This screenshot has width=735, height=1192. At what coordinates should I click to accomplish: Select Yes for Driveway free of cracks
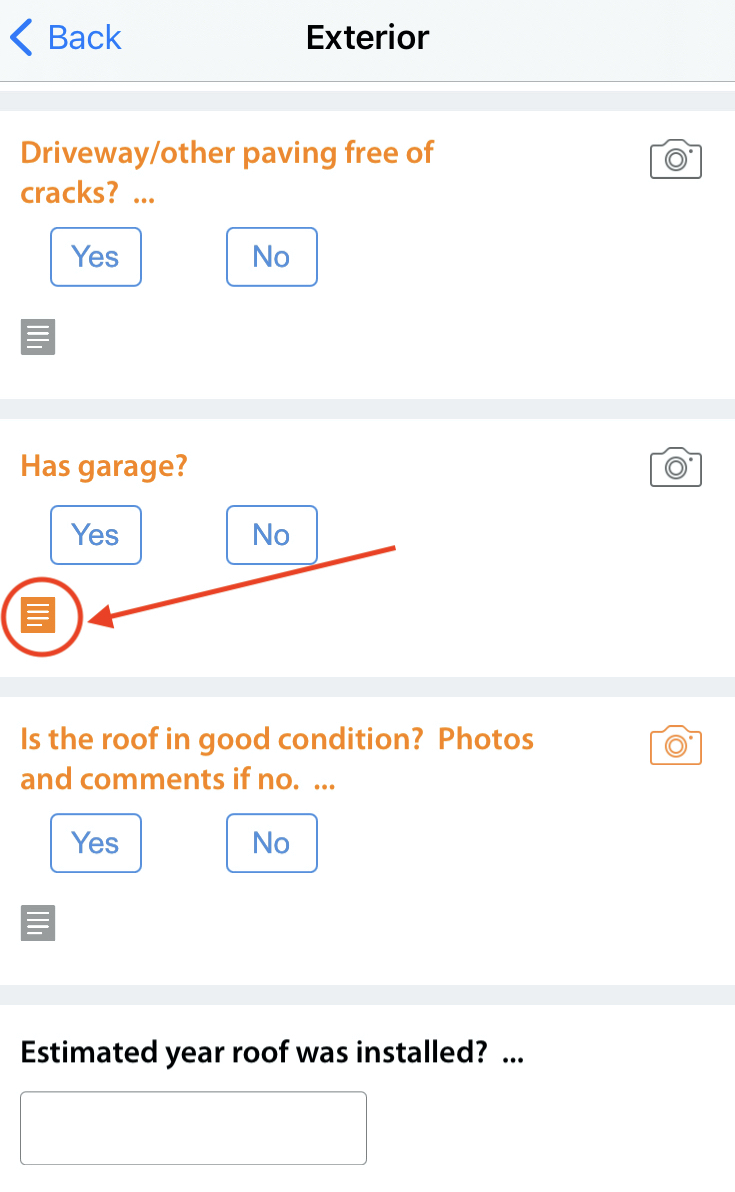point(96,257)
